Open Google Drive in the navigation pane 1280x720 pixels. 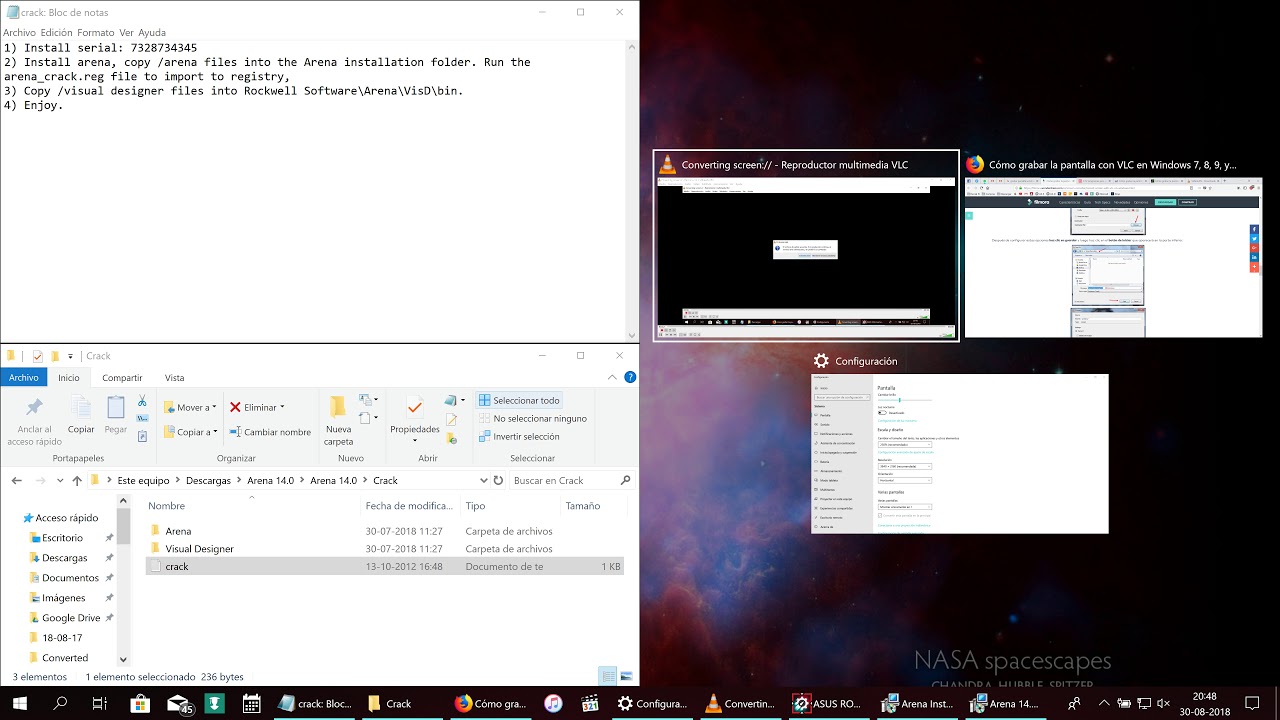pyautogui.click(x=70, y=618)
